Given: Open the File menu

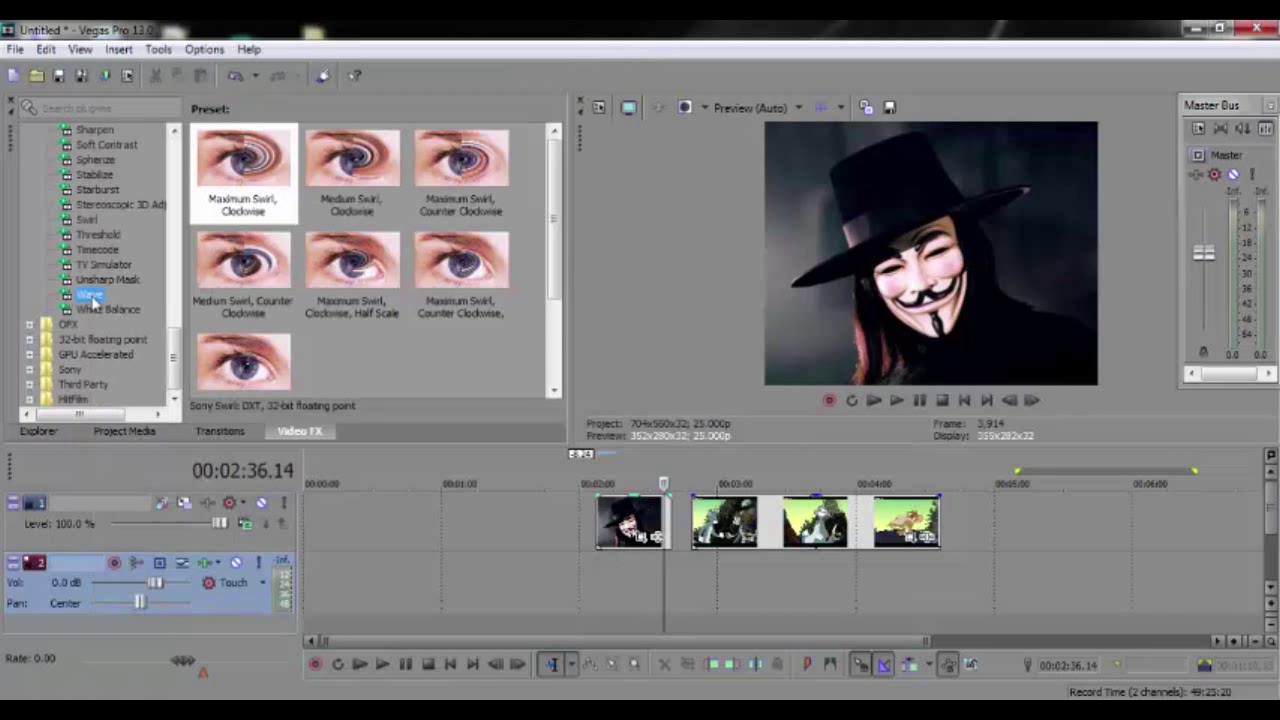Looking at the screenshot, I should 15,50.
